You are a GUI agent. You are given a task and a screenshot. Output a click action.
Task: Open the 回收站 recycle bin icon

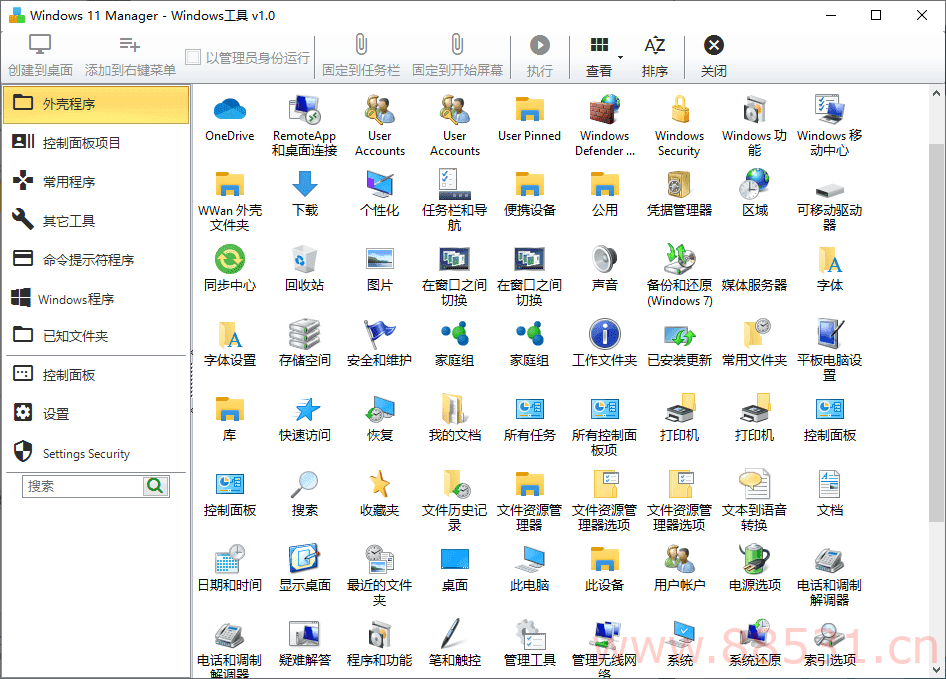click(304, 260)
